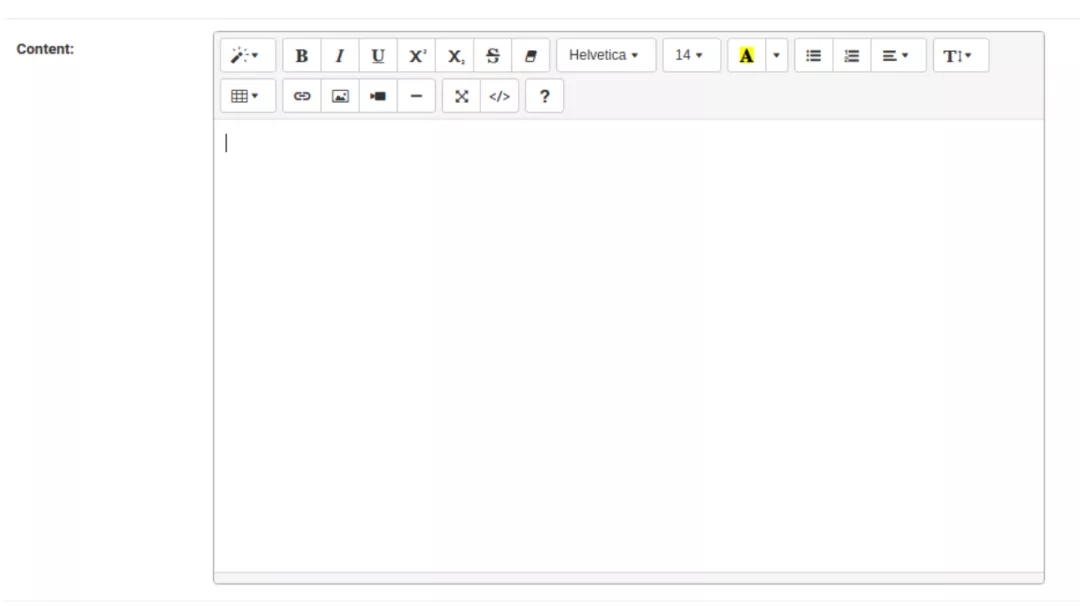Apply superscript formatting
The width and height of the screenshot is (1080, 607).
pyautogui.click(x=417, y=56)
